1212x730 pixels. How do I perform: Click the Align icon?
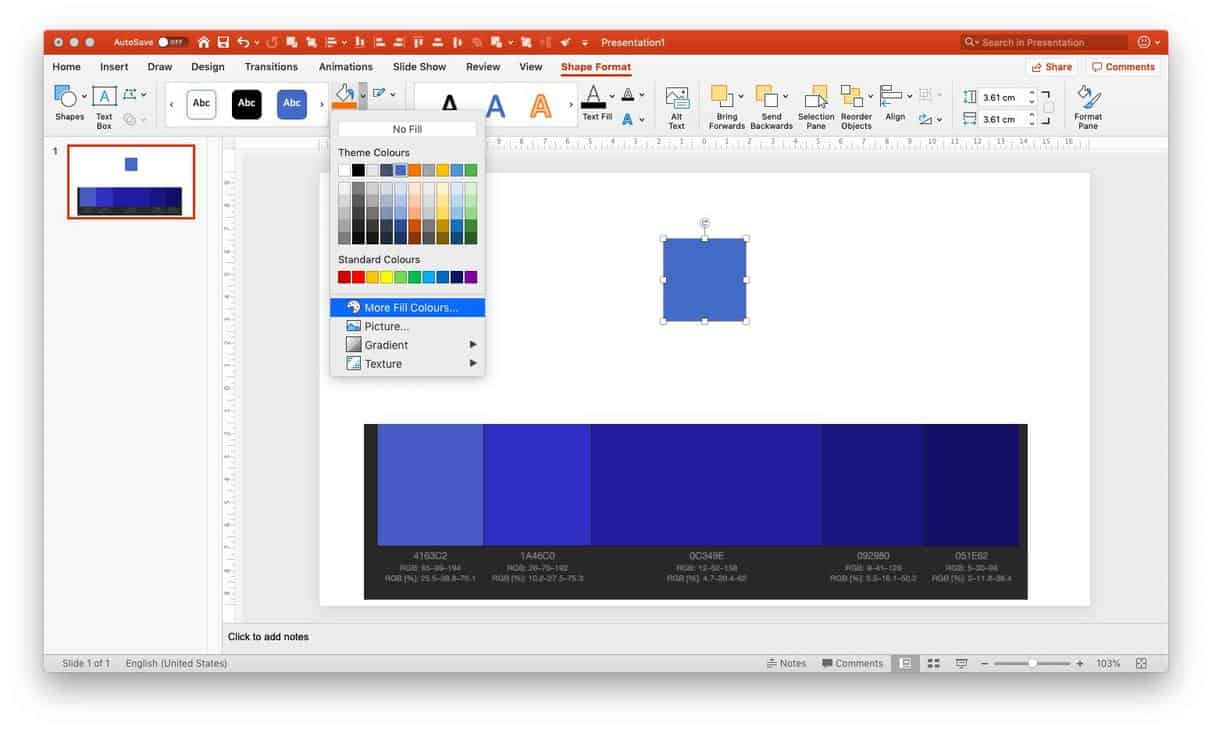[891, 95]
